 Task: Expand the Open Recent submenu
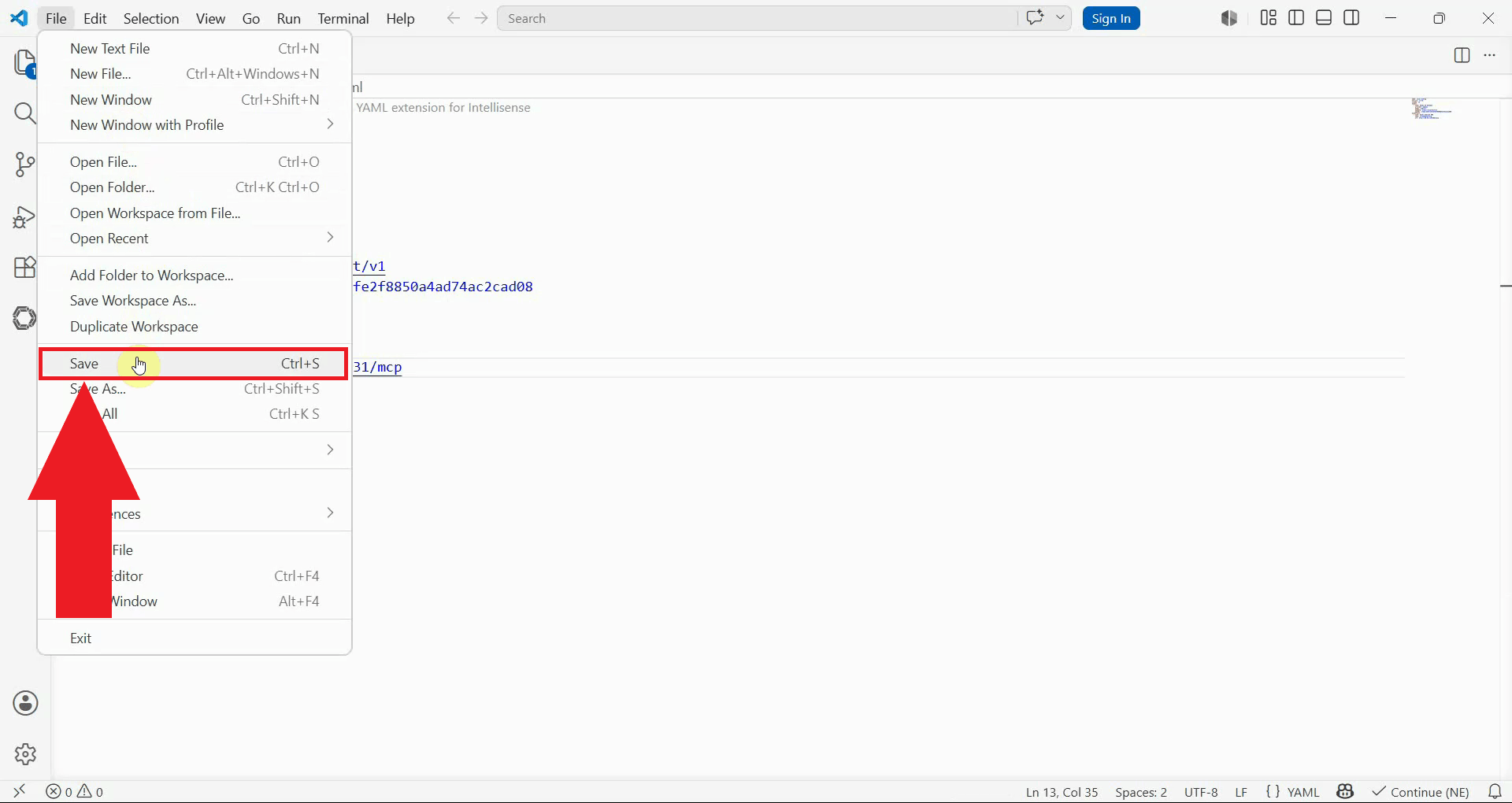click(x=195, y=238)
